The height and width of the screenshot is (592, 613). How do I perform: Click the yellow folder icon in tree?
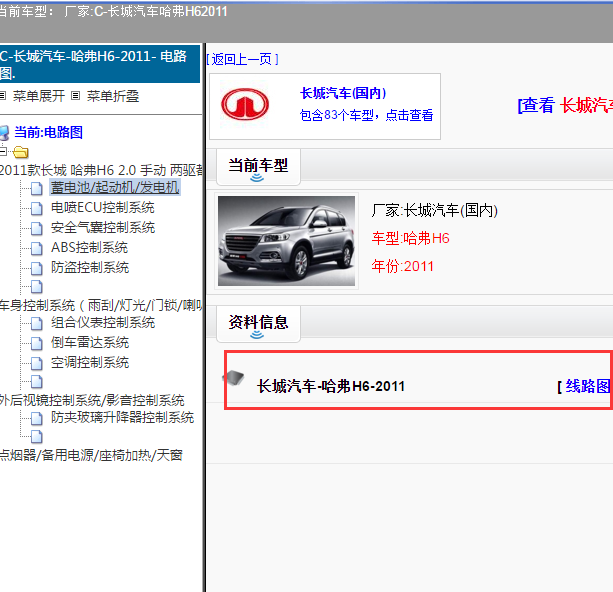[20, 152]
